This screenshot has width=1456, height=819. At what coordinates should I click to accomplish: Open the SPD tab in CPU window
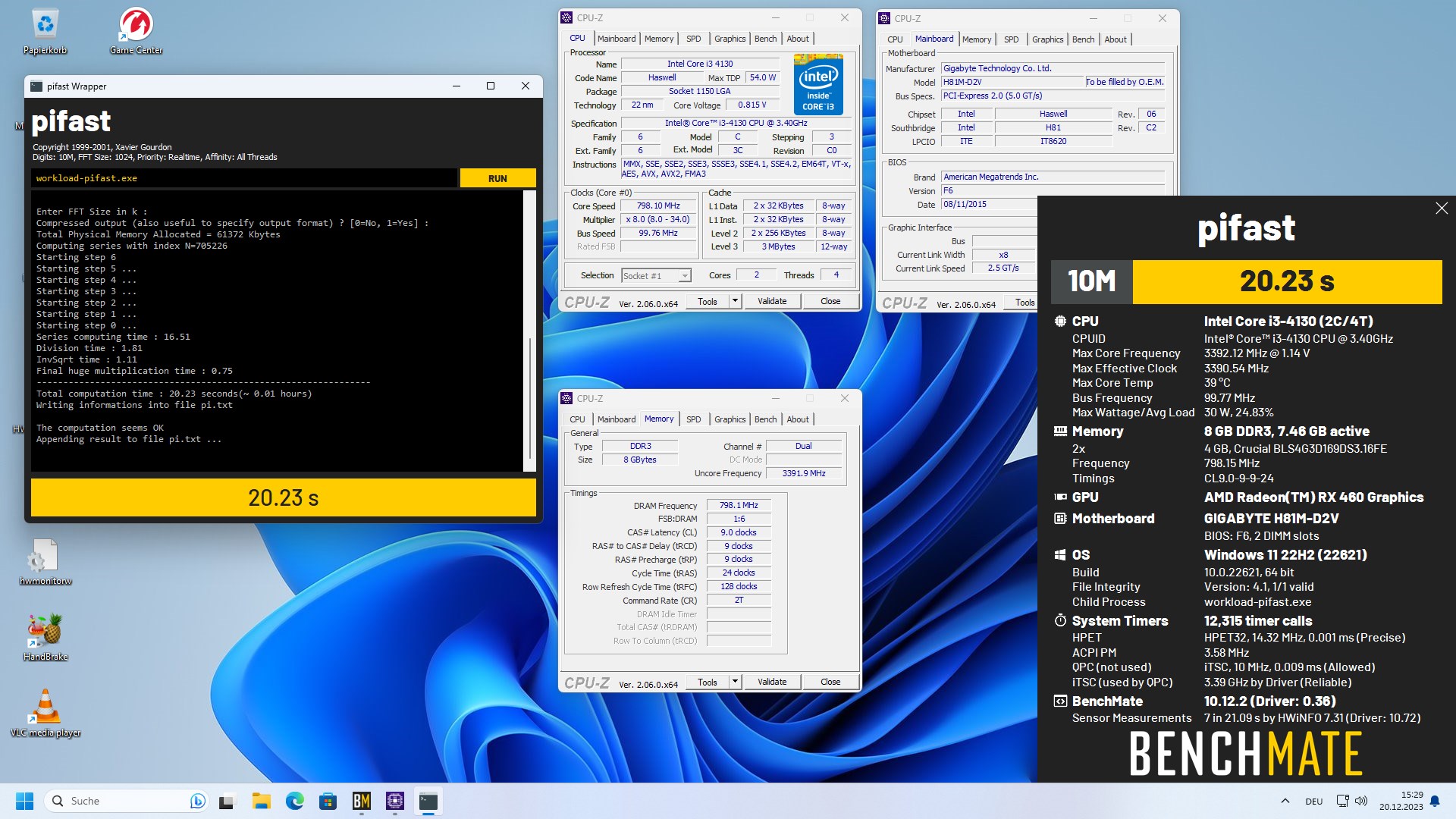click(693, 39)
